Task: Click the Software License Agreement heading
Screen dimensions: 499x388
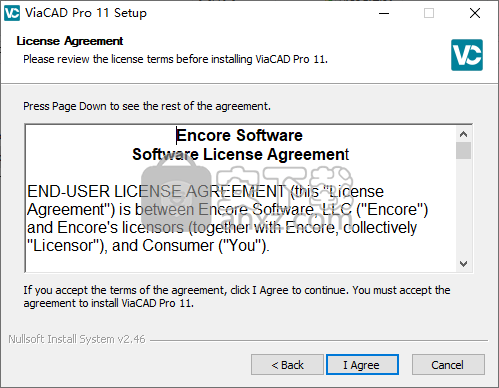Action: coord(241,154)
